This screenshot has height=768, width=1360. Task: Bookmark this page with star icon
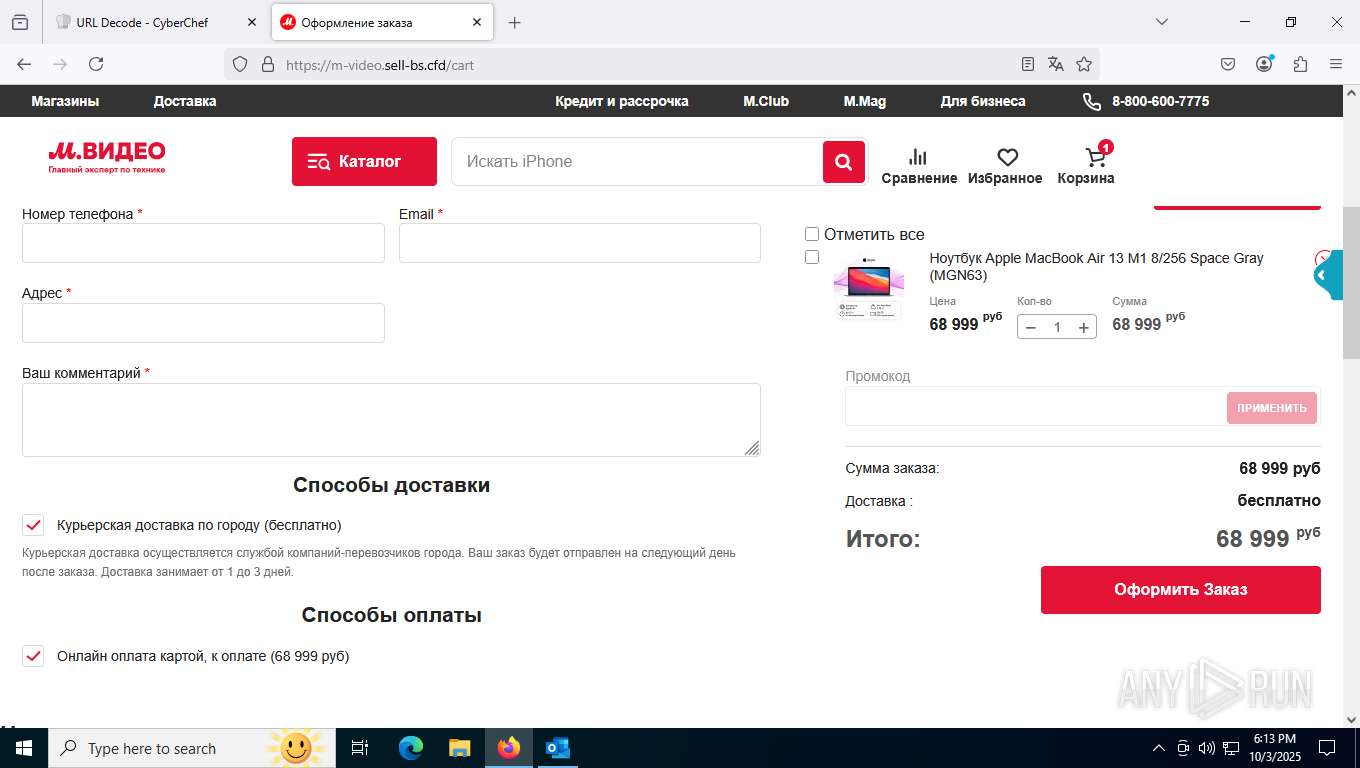click(1083, 64)
